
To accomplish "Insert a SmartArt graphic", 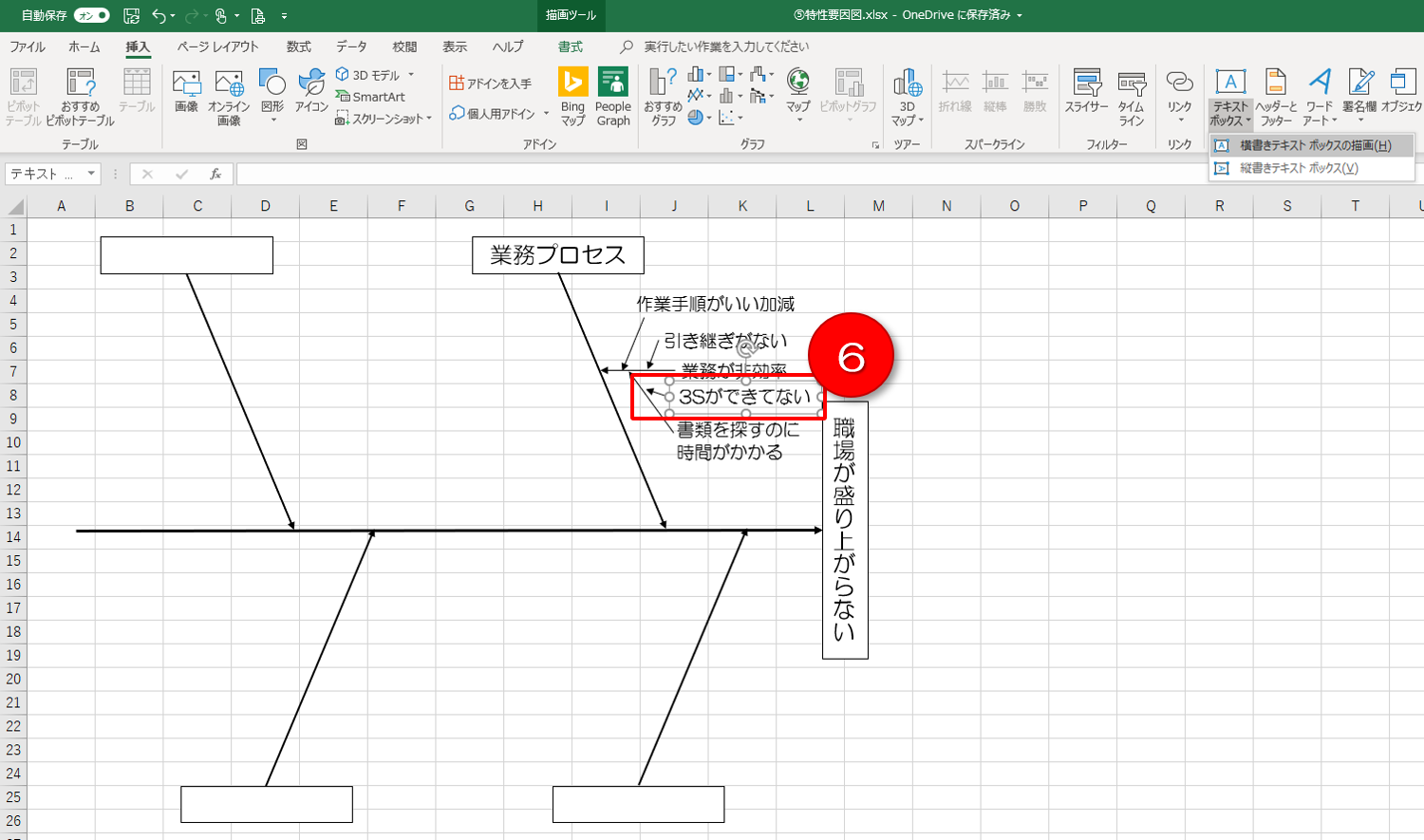I will pos(371,97).
